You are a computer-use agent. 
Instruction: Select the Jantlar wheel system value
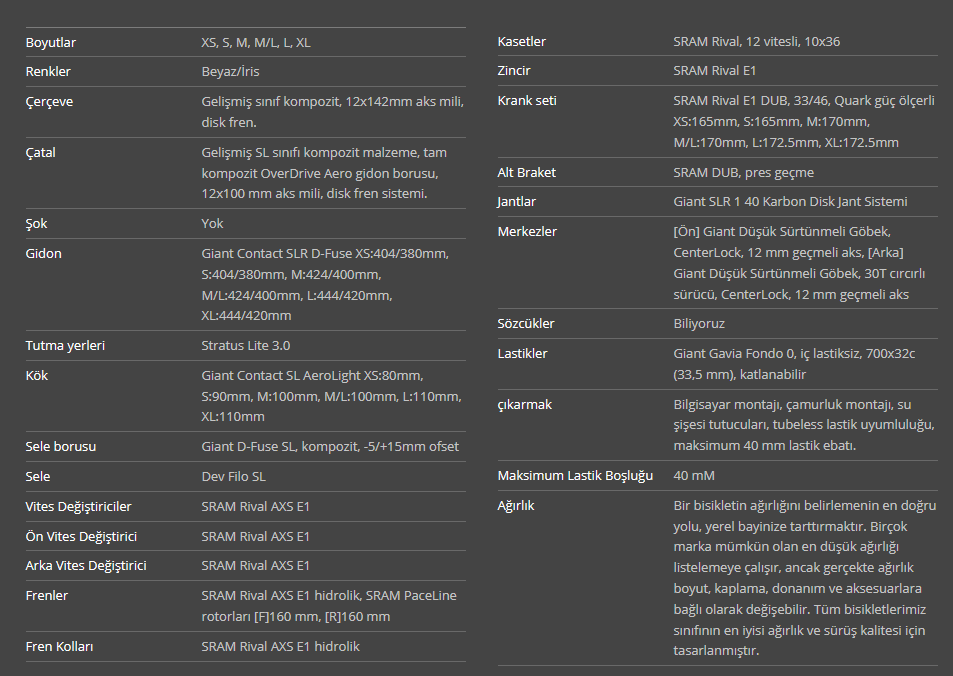coord(790,201)
